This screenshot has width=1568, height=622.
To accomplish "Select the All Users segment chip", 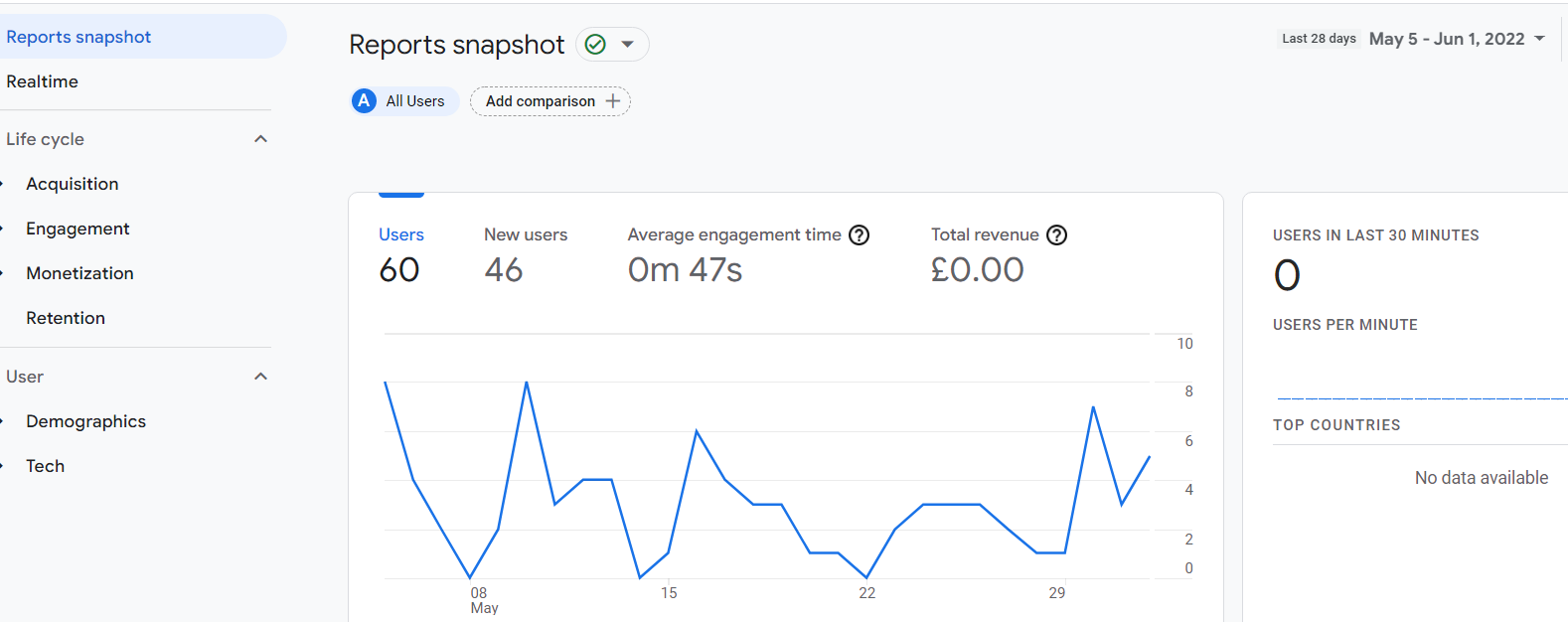I will pos(404,101).
